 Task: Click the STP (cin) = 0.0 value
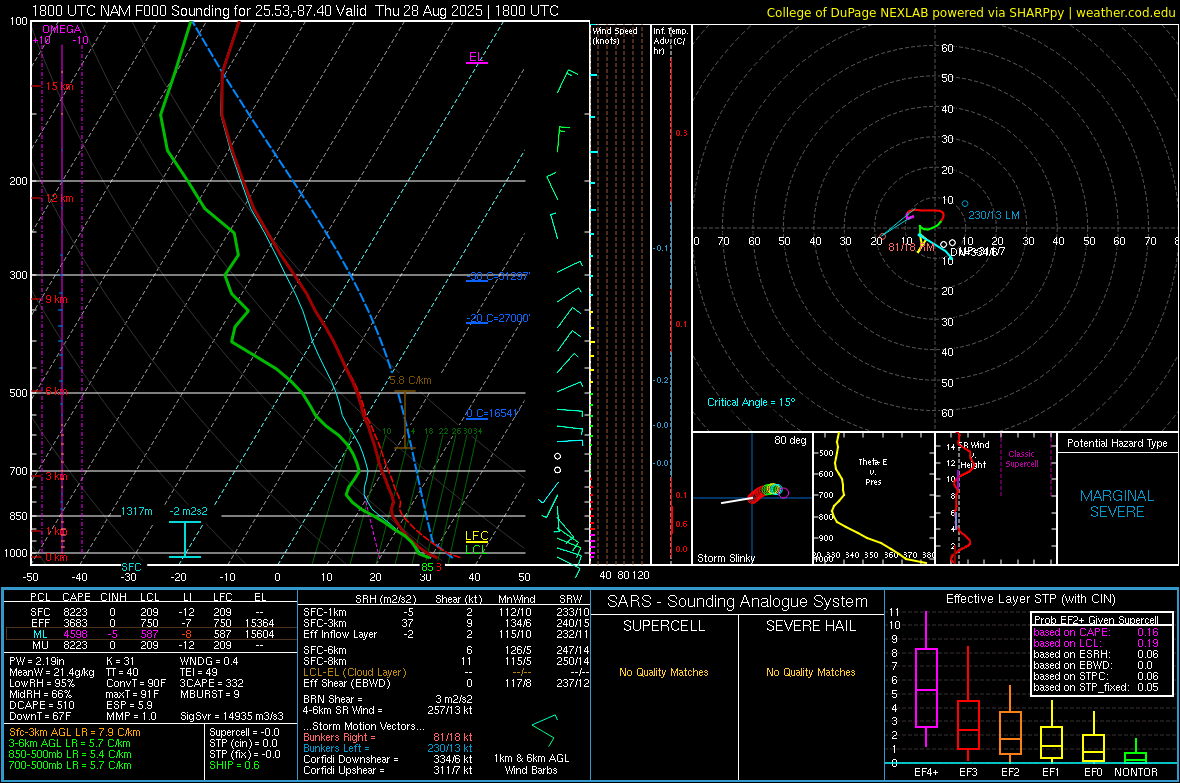243,743
